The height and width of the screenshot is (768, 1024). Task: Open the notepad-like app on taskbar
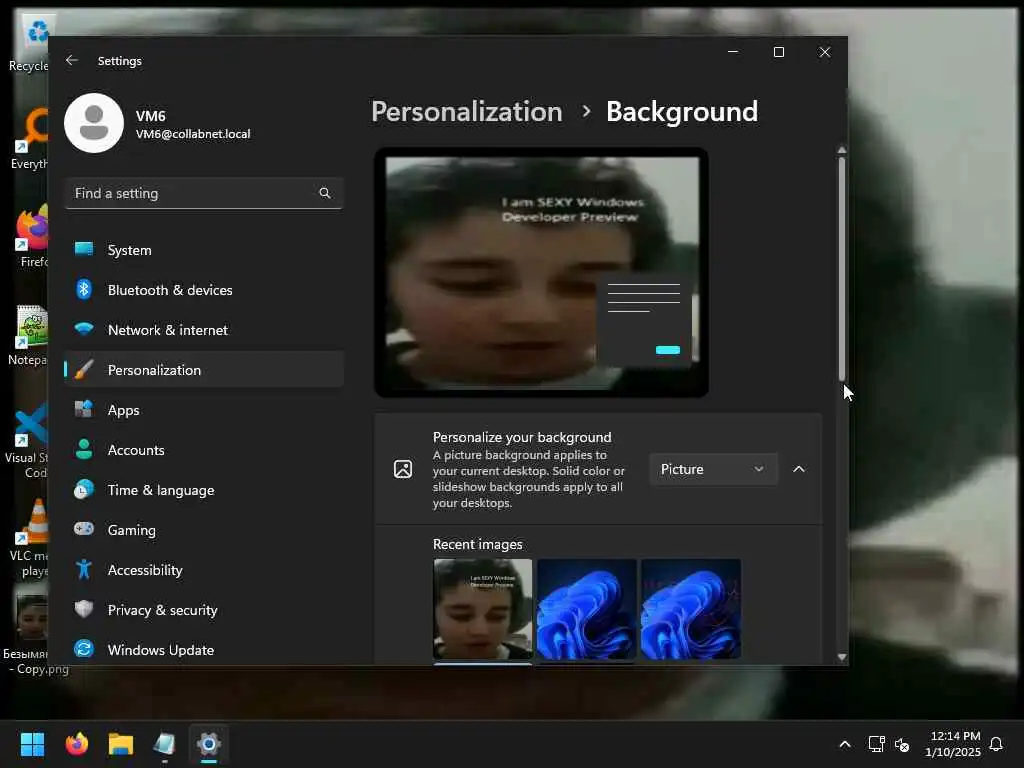165,744
